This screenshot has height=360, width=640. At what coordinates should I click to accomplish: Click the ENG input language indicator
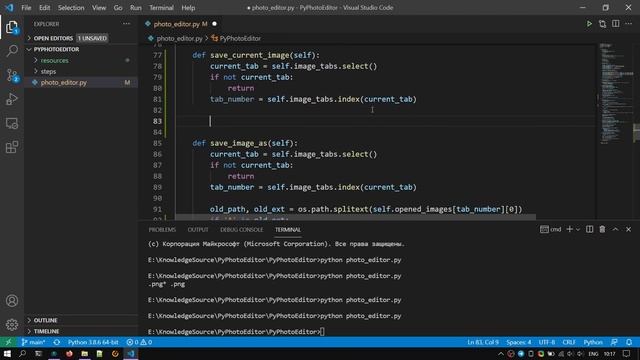pyautogui.click(x=593, y=353)
